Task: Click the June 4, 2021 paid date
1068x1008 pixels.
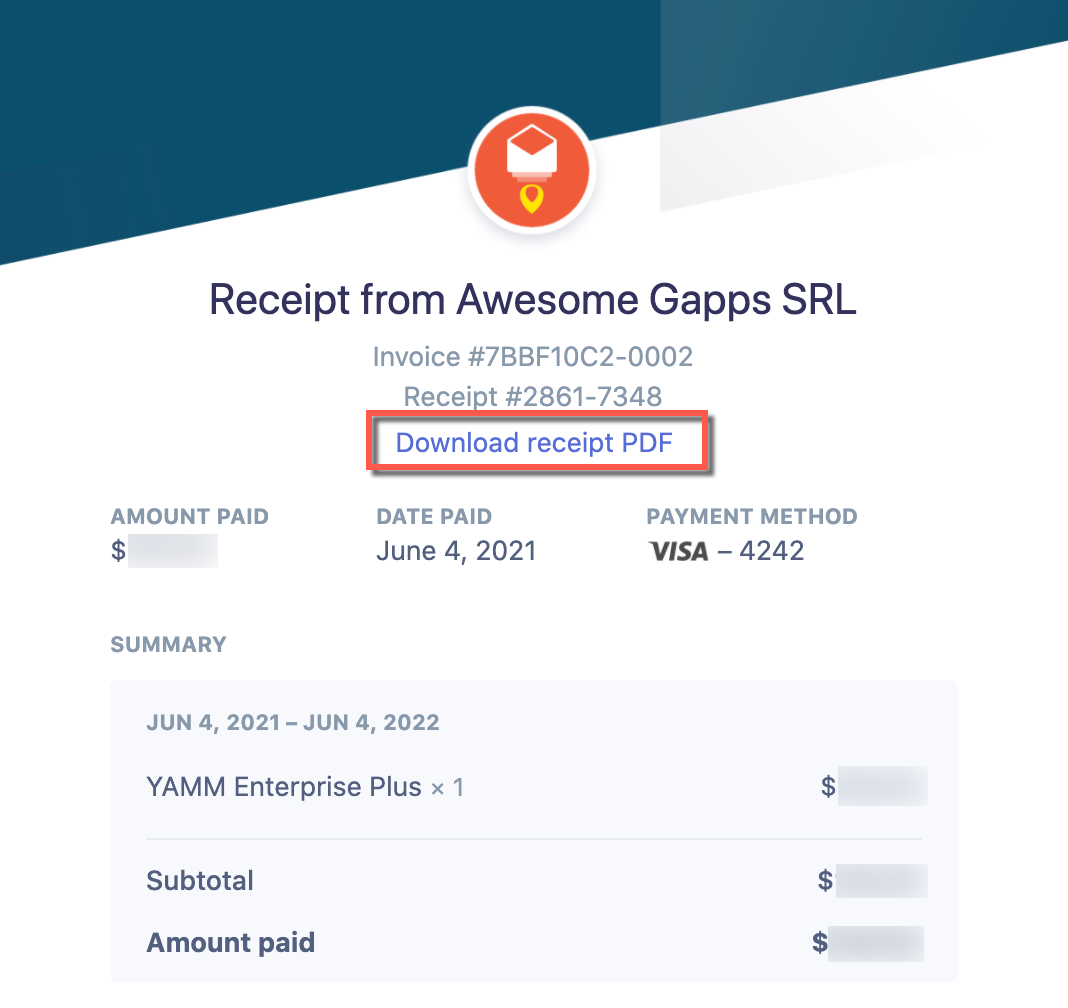Action: (456, 551)
